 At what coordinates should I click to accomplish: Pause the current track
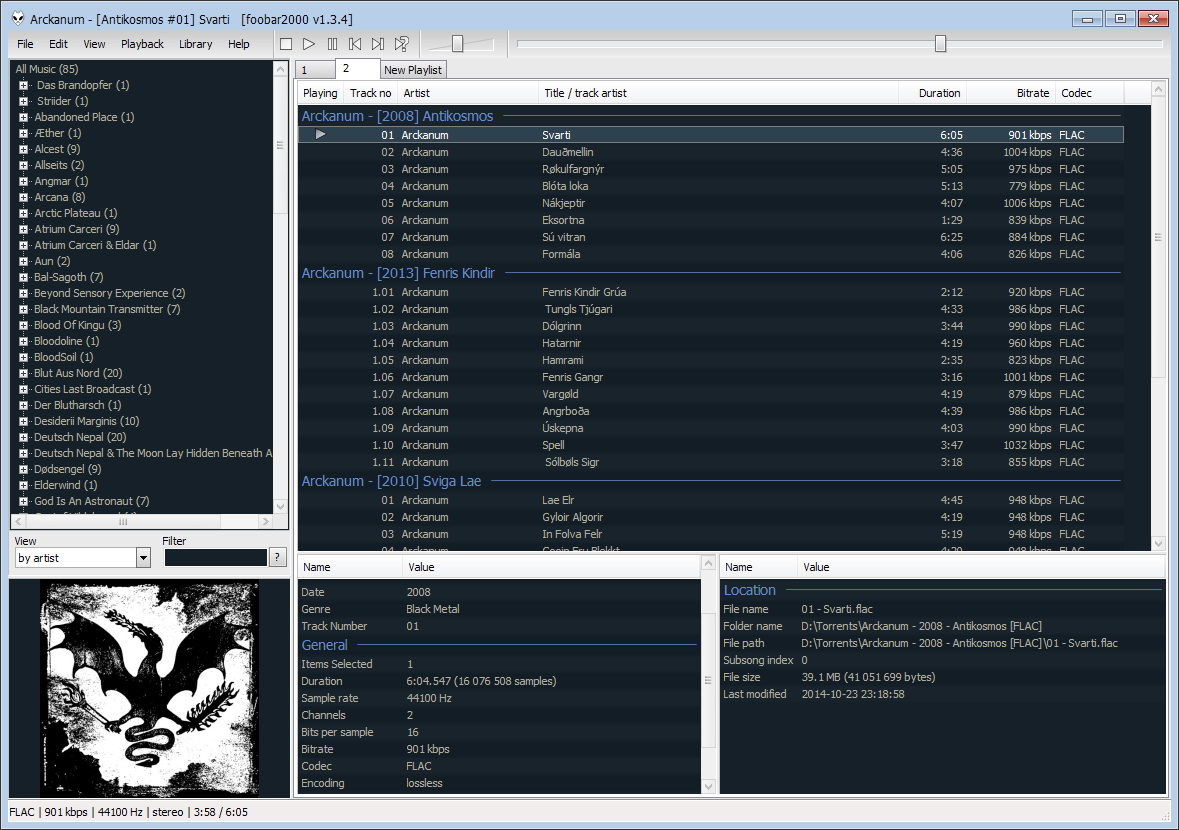(x=332, y=44)
